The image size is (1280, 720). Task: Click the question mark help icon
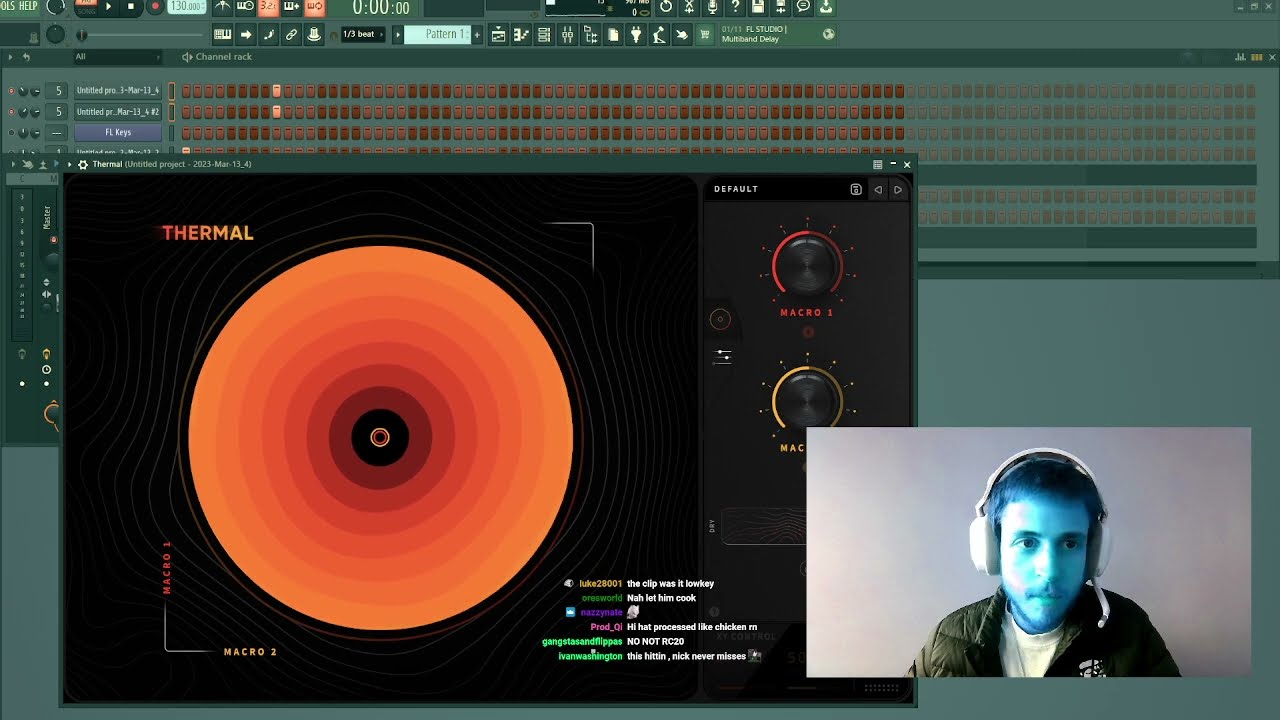coord(735,6)
